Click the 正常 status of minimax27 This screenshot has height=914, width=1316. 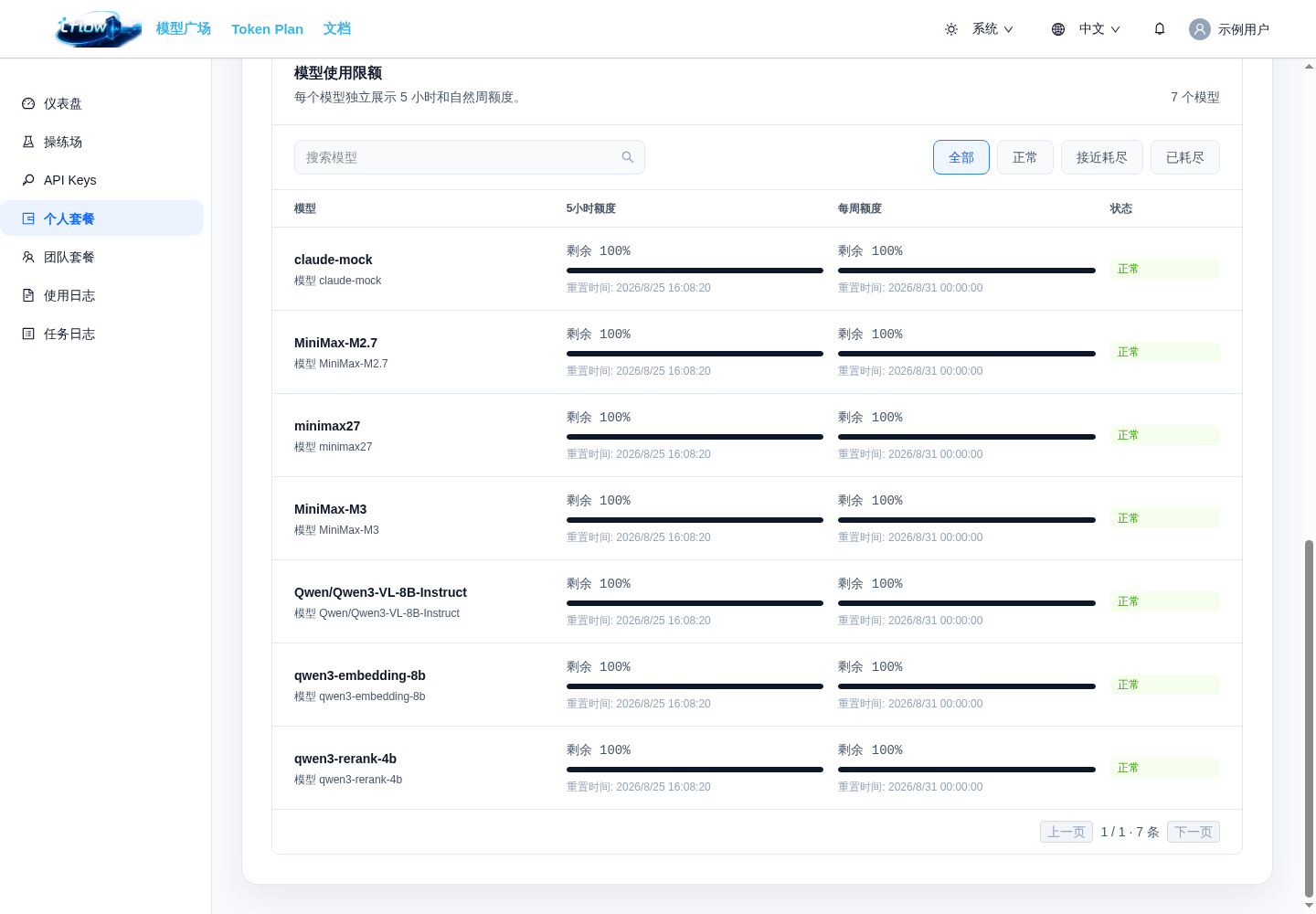coord(1165,435)
